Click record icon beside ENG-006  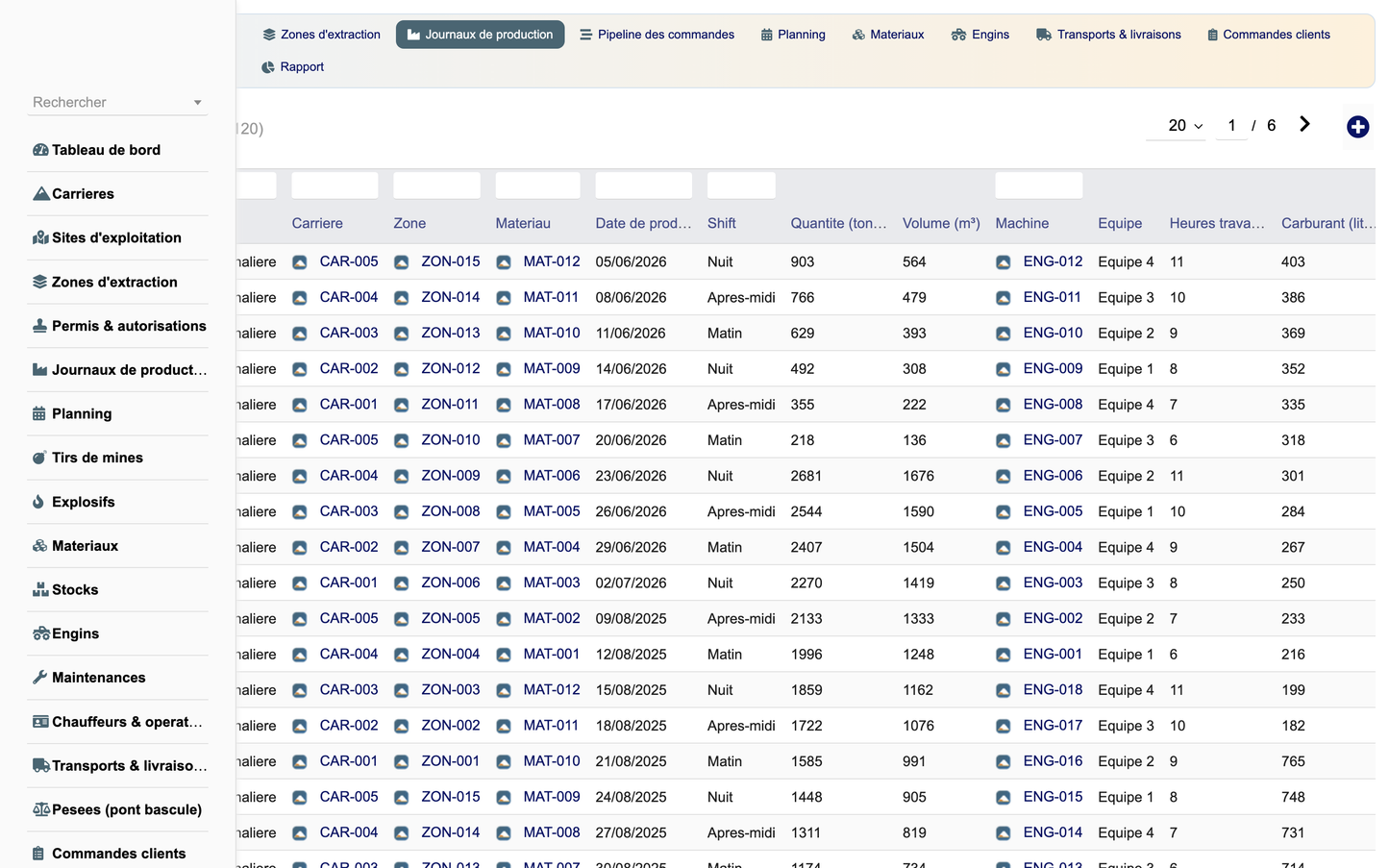[x=1004, y=476]
